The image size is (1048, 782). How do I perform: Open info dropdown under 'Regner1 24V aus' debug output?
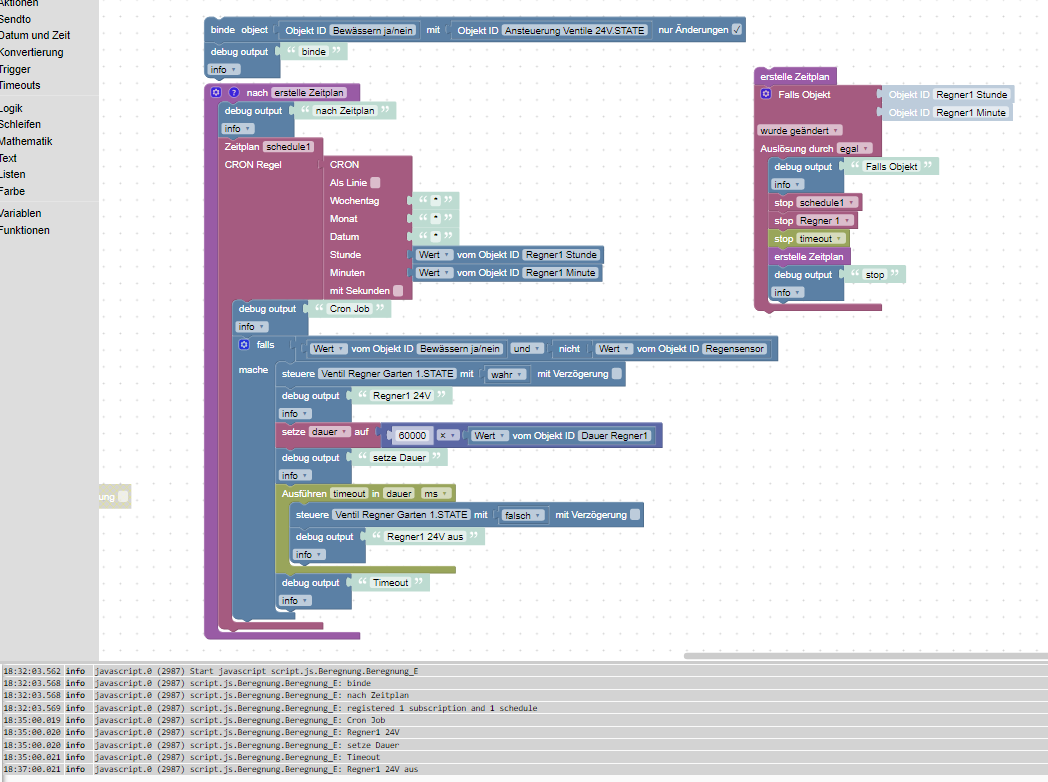coord(309,555)
